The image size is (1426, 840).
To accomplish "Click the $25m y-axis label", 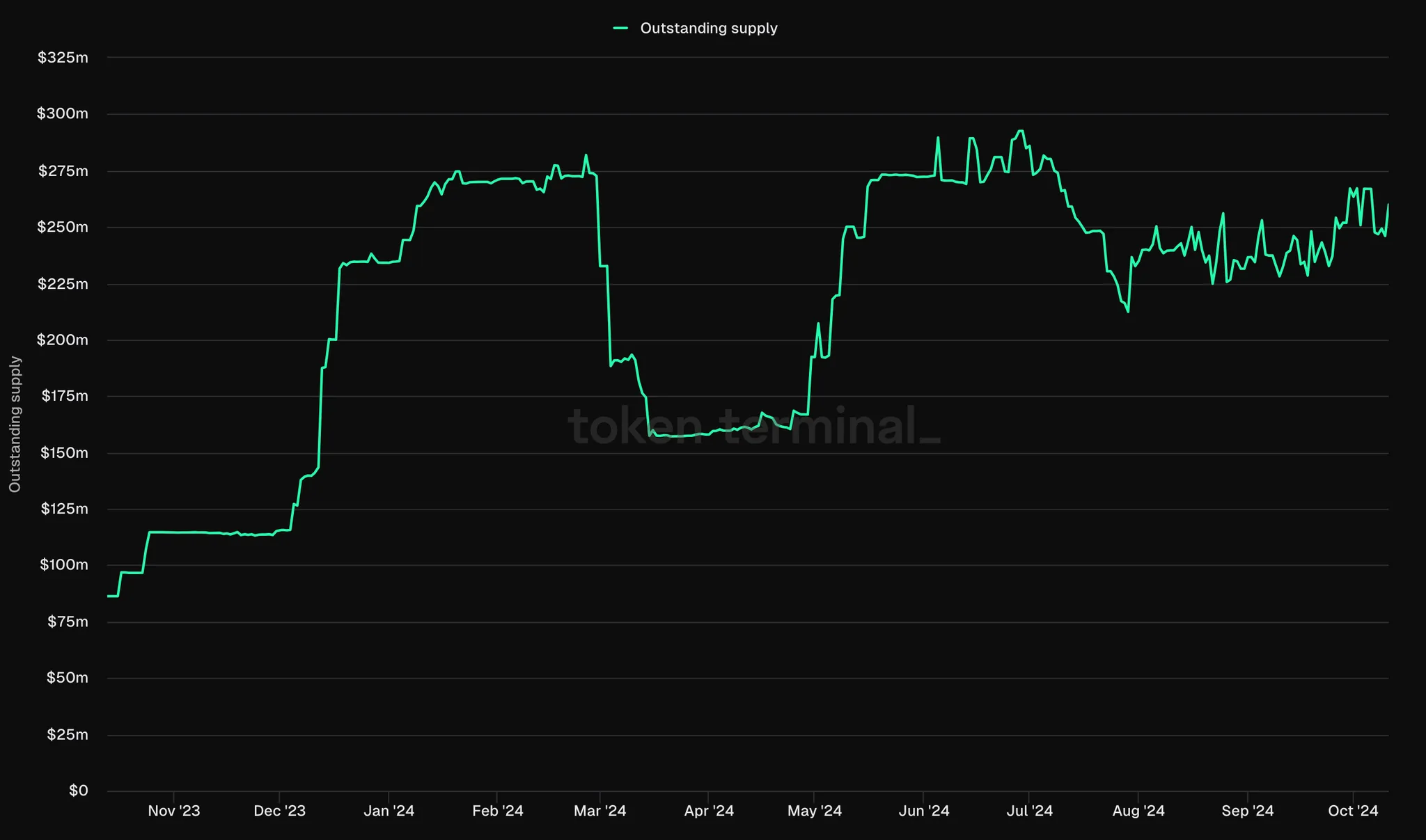I will [68, 735].
